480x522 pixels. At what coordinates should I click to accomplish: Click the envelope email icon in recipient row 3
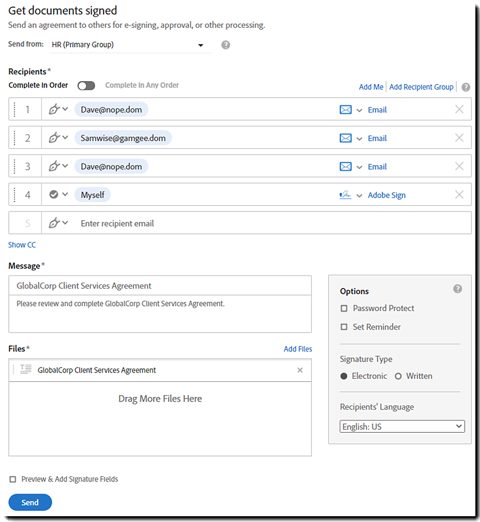click(345, 166)
